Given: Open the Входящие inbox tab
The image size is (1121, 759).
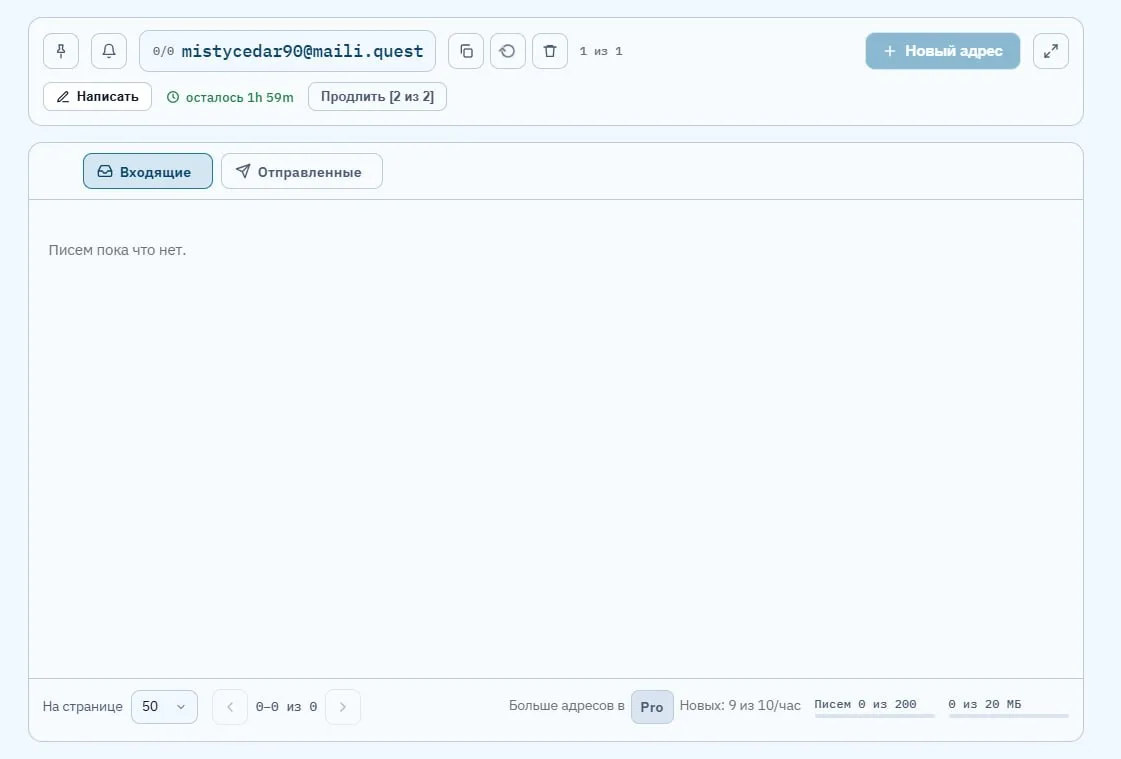Looking at the screenshot, I should [x=148, y=172].
